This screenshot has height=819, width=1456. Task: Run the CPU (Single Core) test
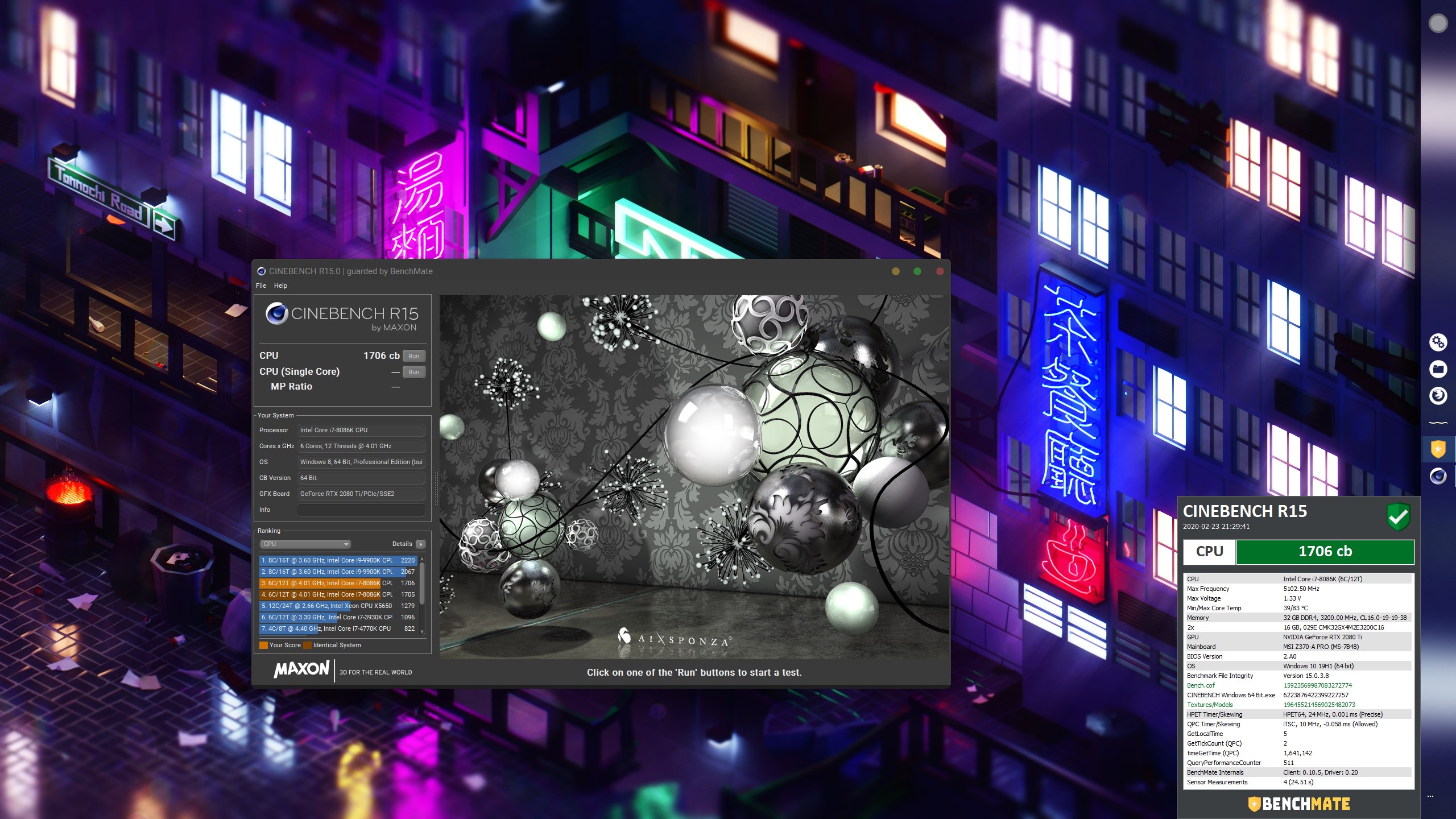pyautogui.click(x=414, y=372)
